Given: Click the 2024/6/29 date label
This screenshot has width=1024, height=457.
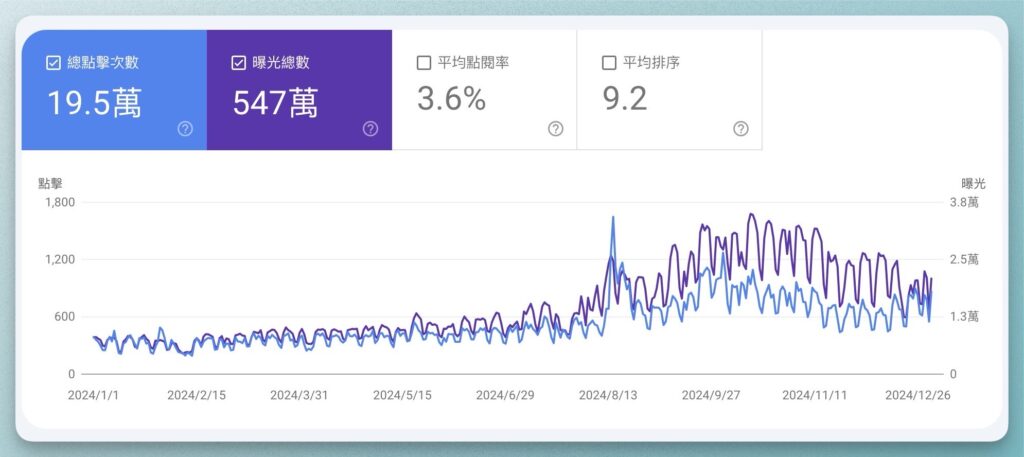Looking at the screenshot, I should point(505,396).
